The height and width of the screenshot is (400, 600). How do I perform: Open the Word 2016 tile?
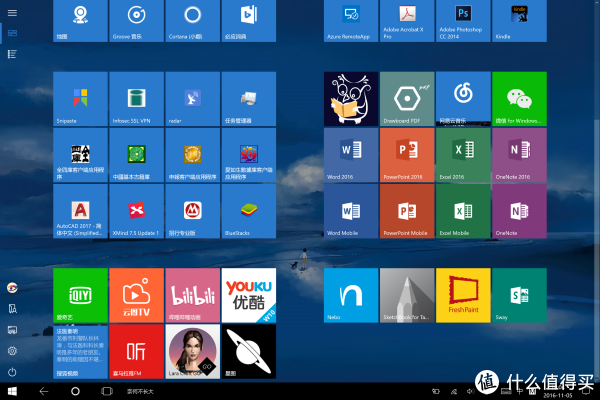351,155
